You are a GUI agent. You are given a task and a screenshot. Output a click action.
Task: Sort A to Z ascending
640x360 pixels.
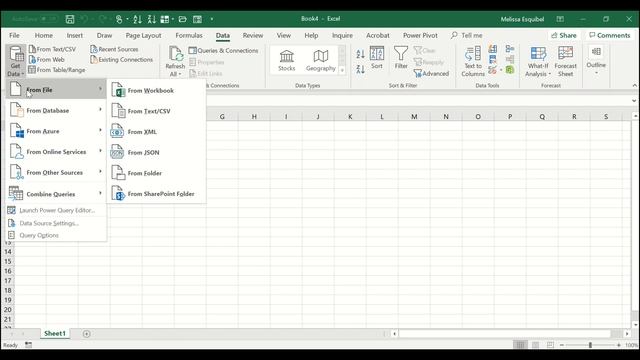360,54
